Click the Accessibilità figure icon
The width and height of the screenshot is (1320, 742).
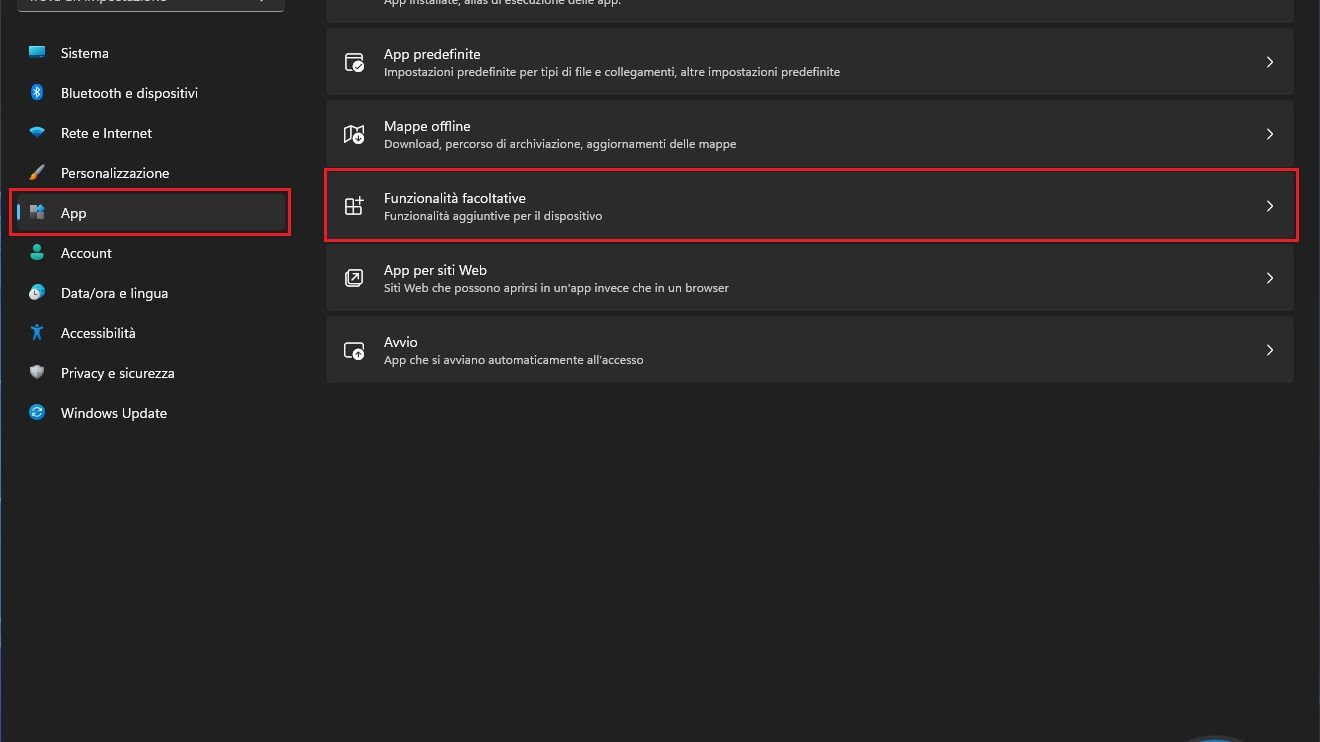[37, 333]
